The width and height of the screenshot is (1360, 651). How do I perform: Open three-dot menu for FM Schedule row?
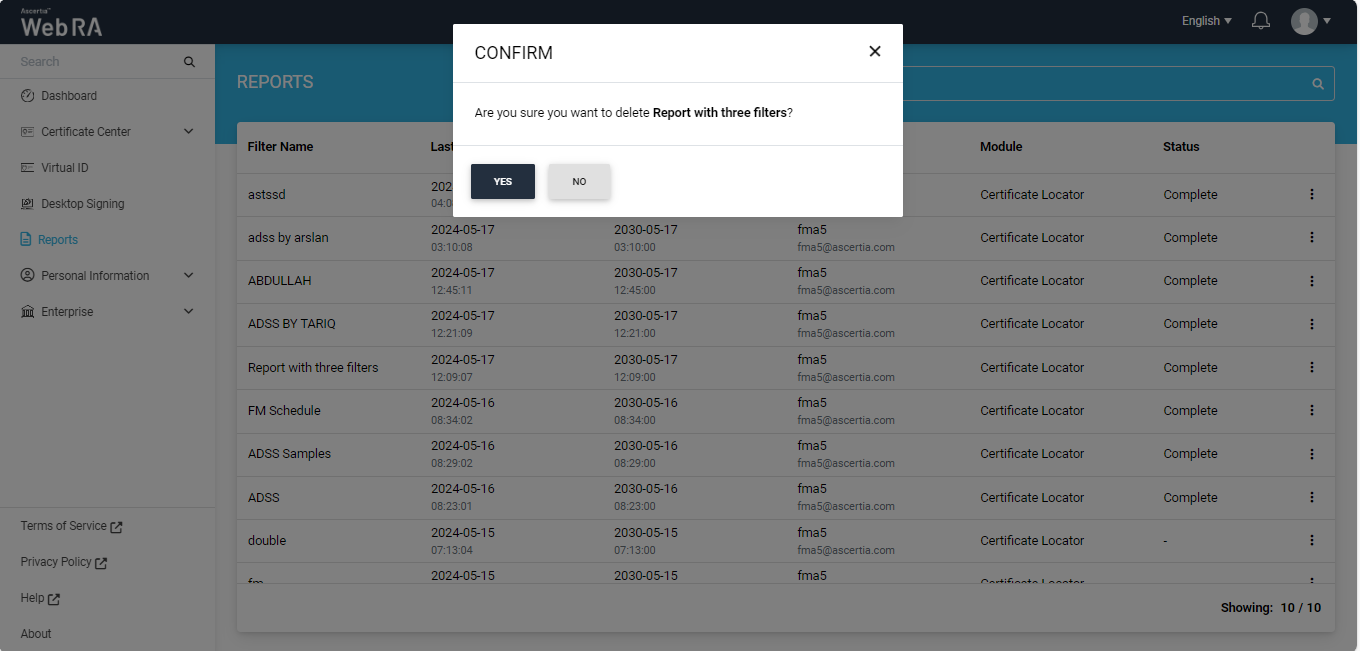[x=1312, y=411]
